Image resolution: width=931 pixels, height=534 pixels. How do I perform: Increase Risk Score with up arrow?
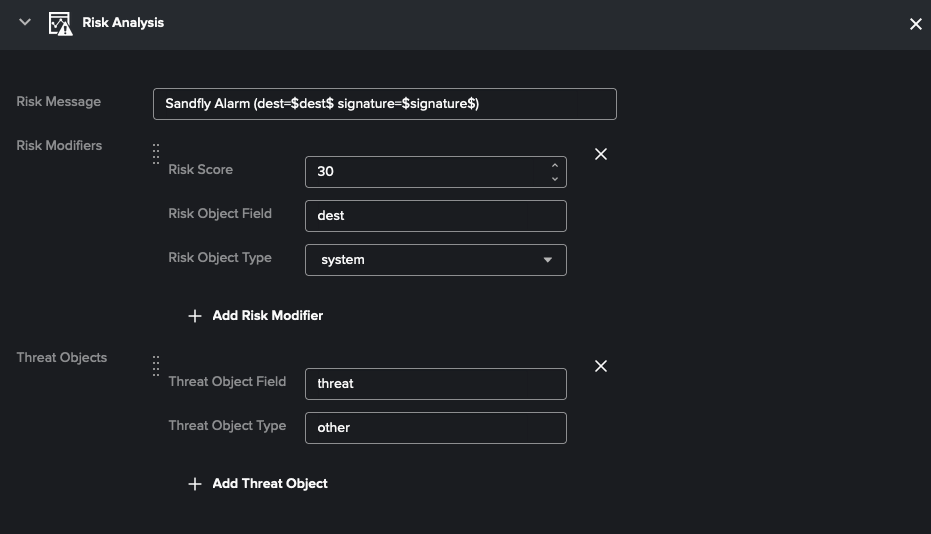(555, 165)
